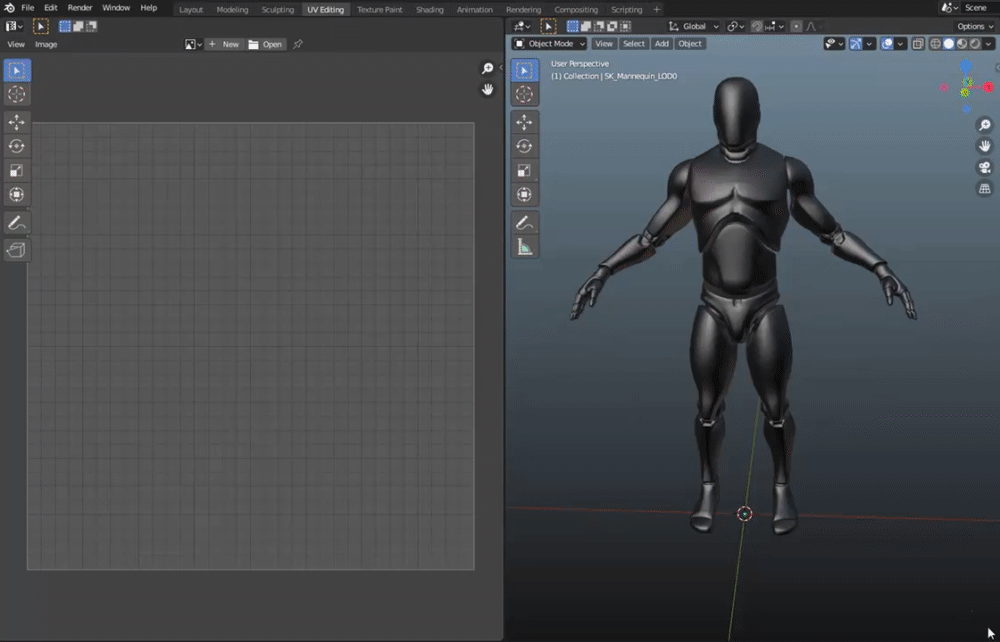
Task: Toggle X-ray mode in viewport header
Action: click(918, 44)
